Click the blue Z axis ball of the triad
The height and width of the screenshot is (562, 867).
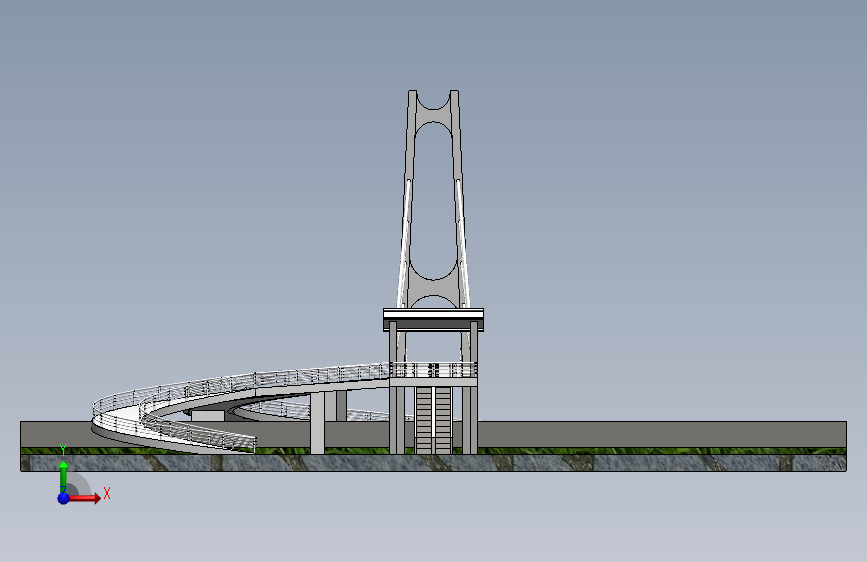point(64,498)
